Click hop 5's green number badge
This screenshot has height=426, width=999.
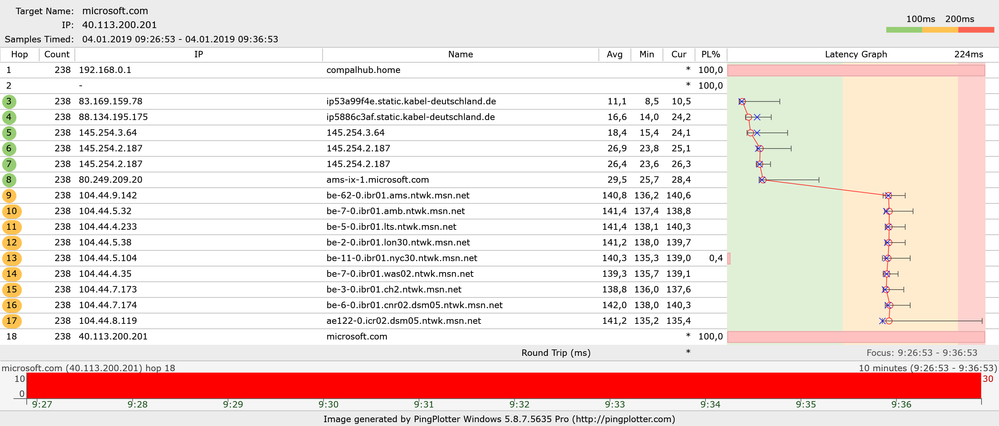pyautogui.click(x=10, y=132)
